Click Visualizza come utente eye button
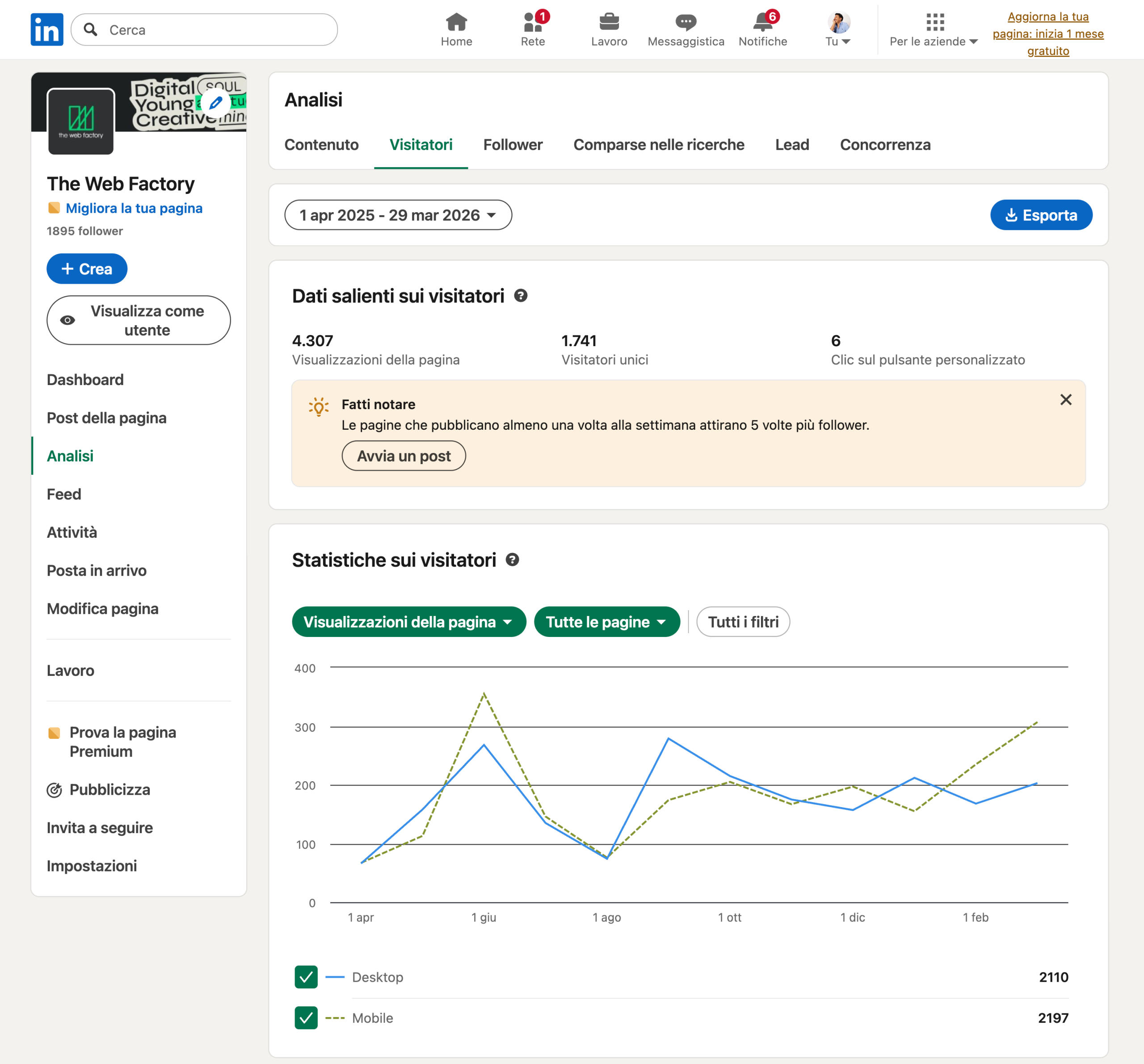1144x1064 pixels. (139, 320)
